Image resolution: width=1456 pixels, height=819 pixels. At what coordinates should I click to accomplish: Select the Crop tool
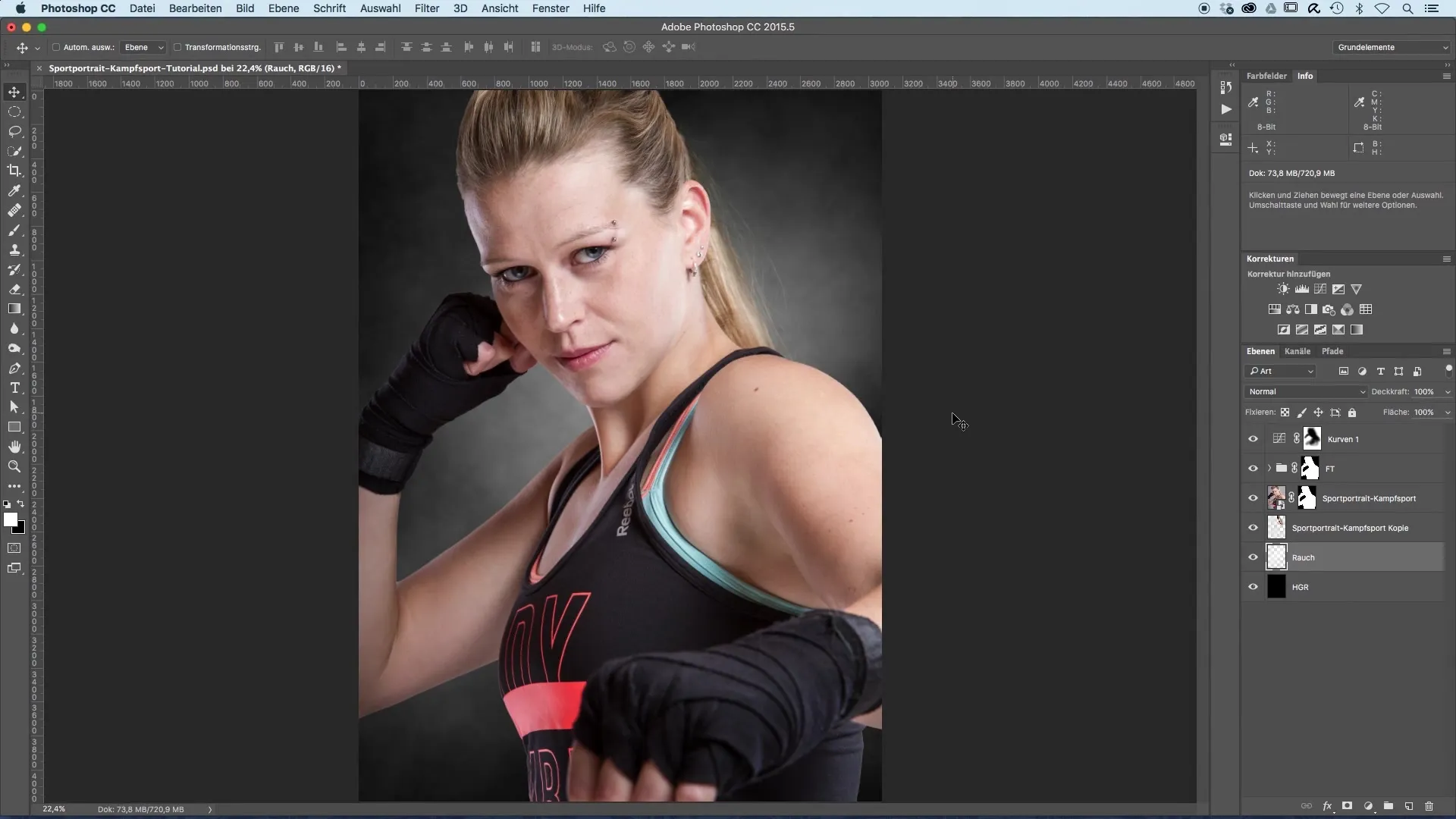point(14,171)
